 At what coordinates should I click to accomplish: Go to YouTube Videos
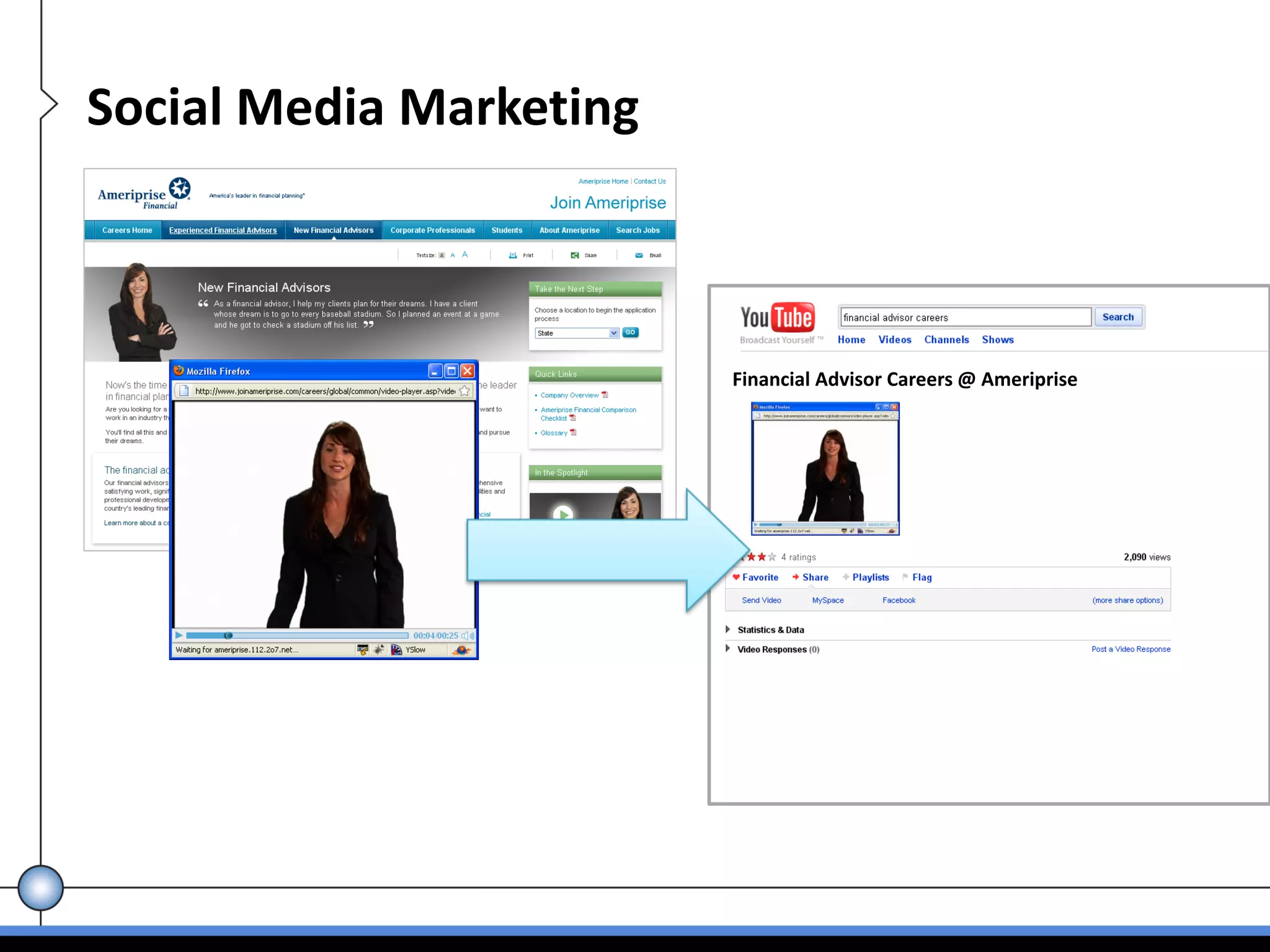895,340
